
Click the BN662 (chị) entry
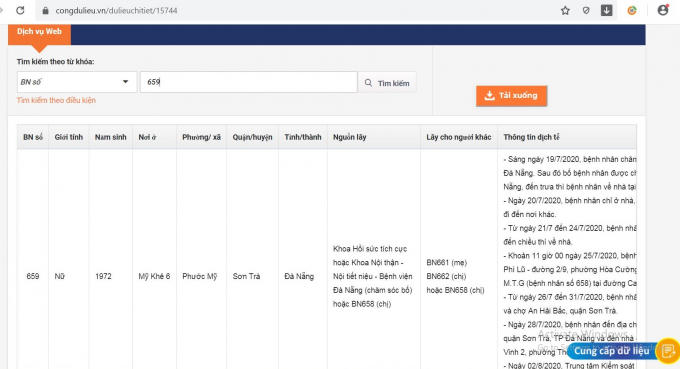pyautogui.click(x=446, y=276)
